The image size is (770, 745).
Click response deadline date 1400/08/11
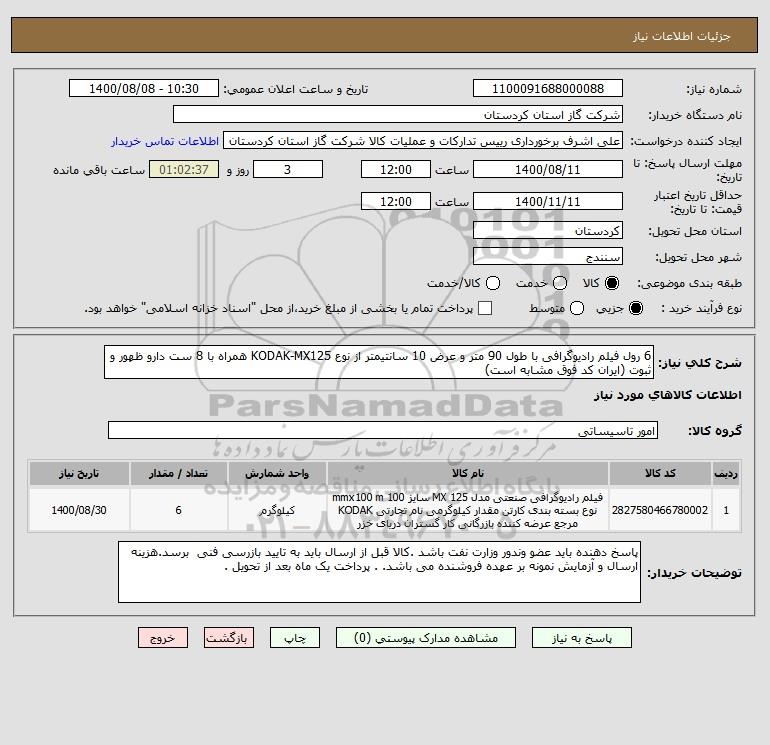pyautogui.click(x=548, y=169)
